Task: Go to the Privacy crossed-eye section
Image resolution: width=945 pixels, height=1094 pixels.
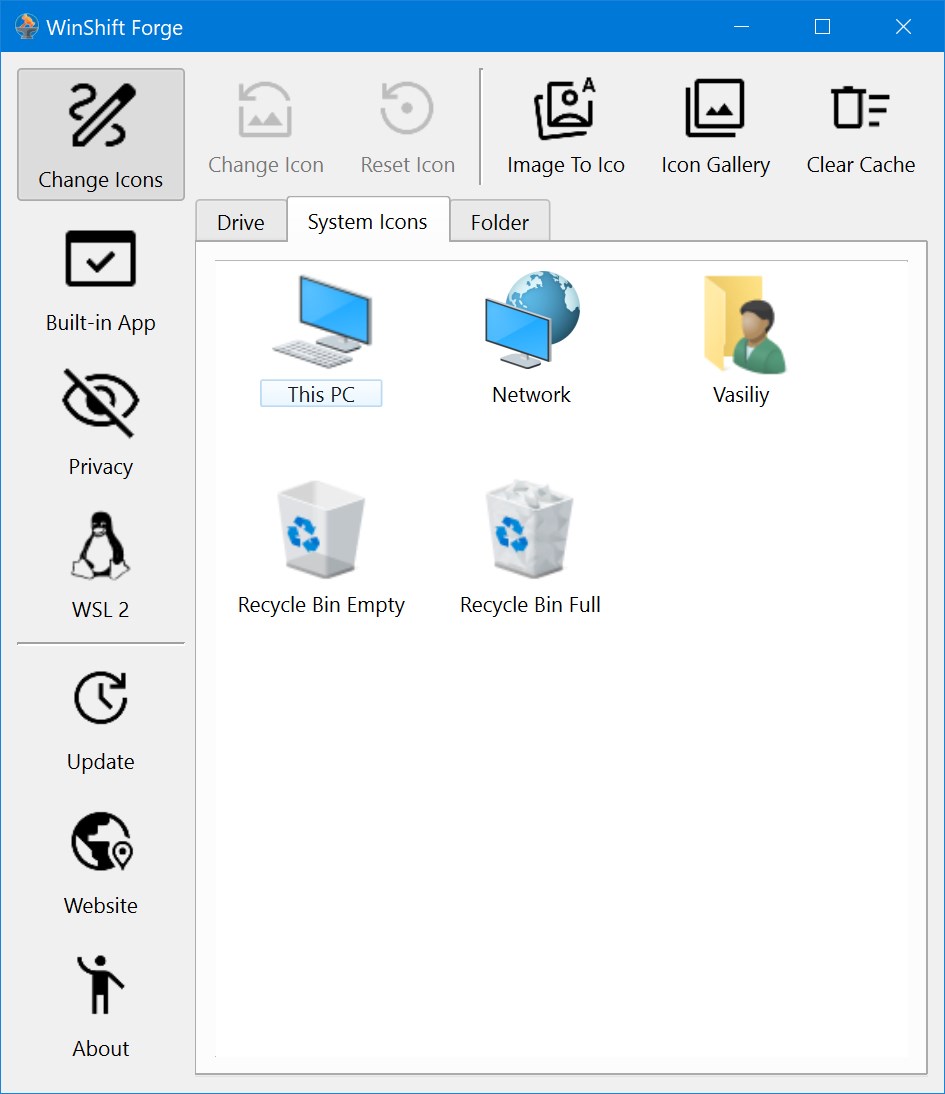Action: pyautogui.click(x=101, y=423)
